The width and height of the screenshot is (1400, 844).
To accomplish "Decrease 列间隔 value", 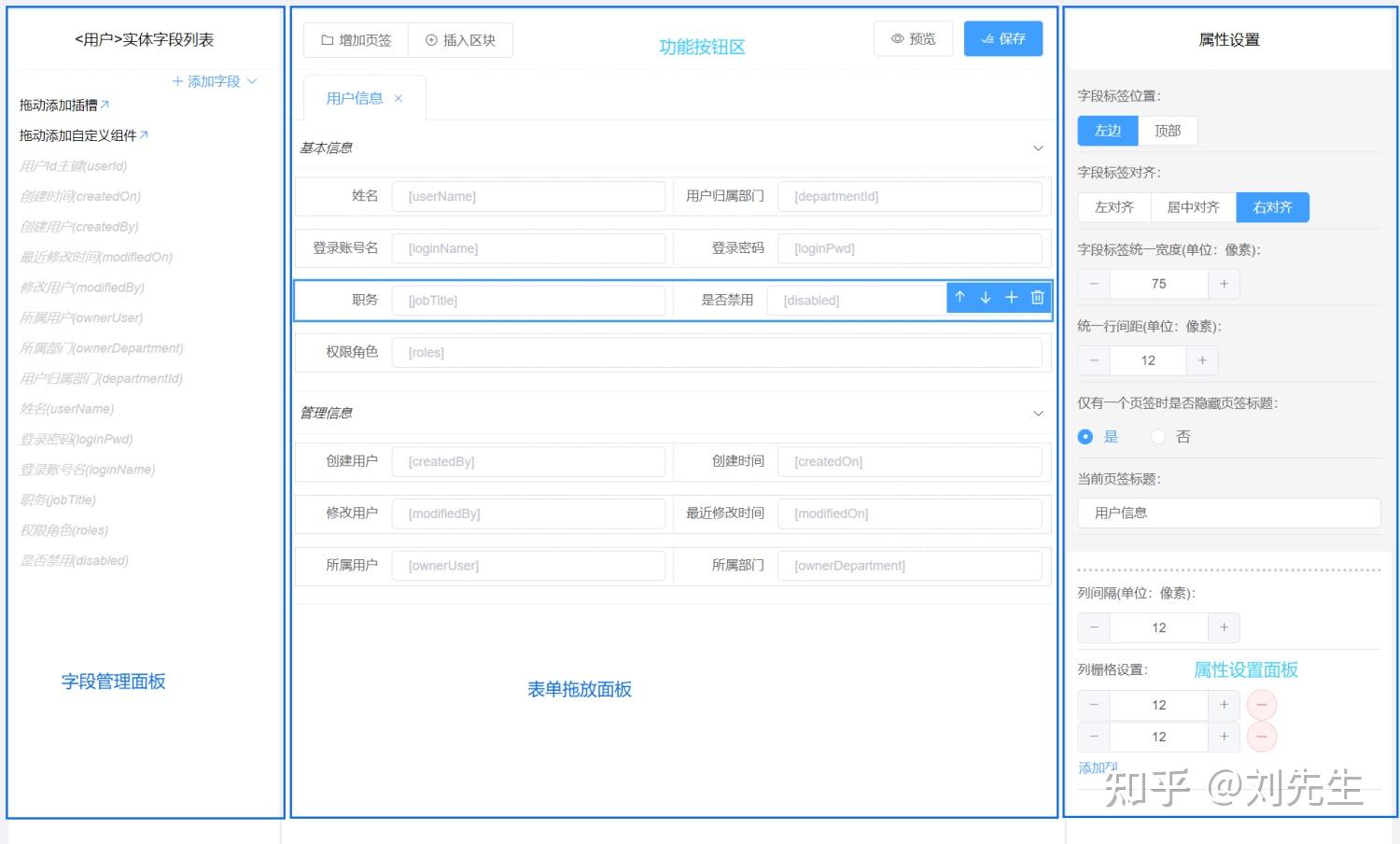I will (x=1094, y=627).
